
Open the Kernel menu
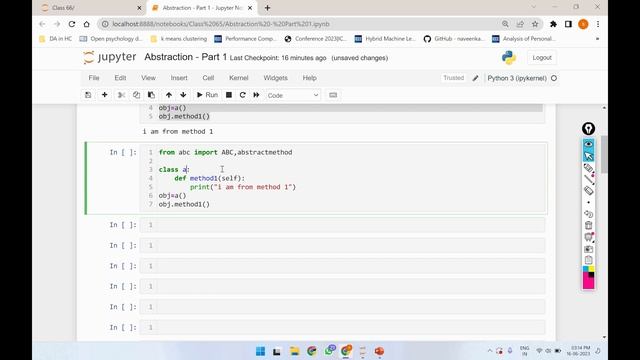238,78
